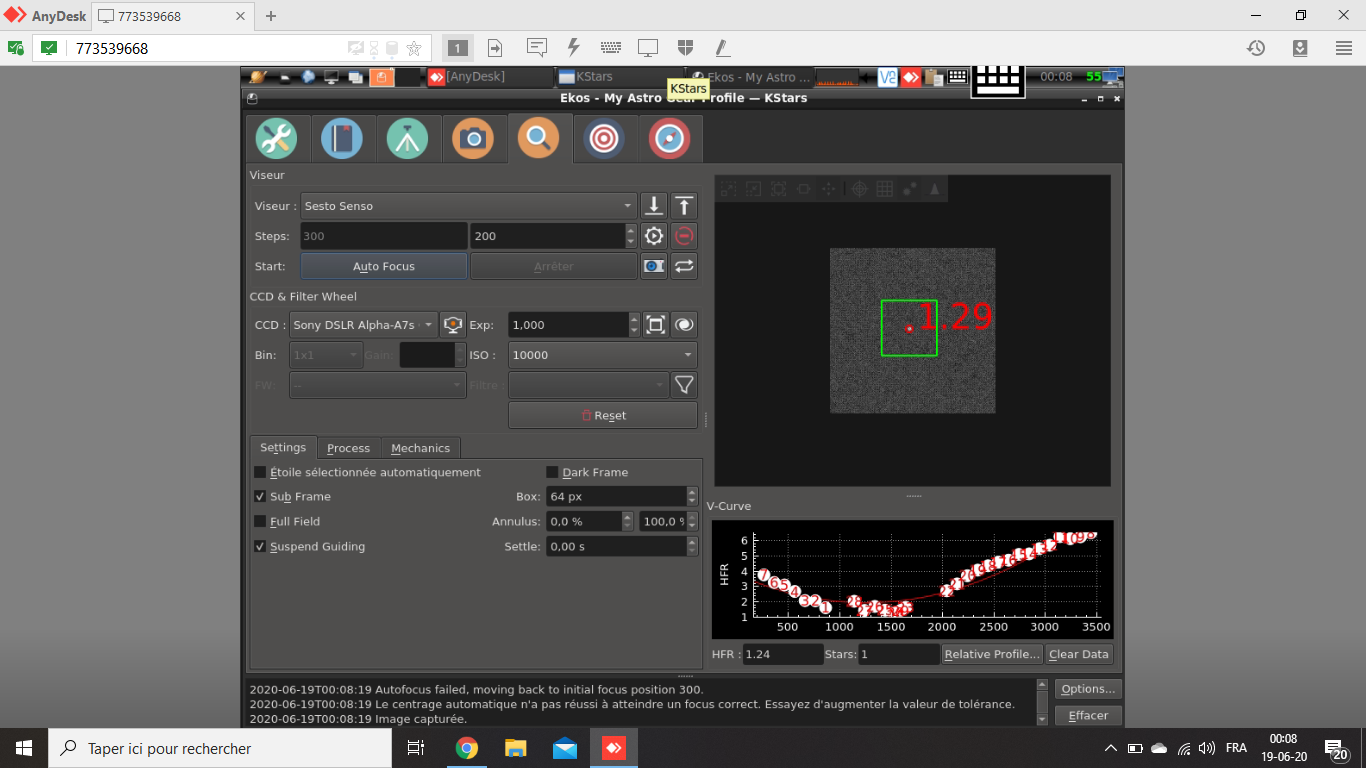
Task: Adjust the Settle 0,00 s spinner arrows
Action: pyautogui.click(x=692, y=547)
